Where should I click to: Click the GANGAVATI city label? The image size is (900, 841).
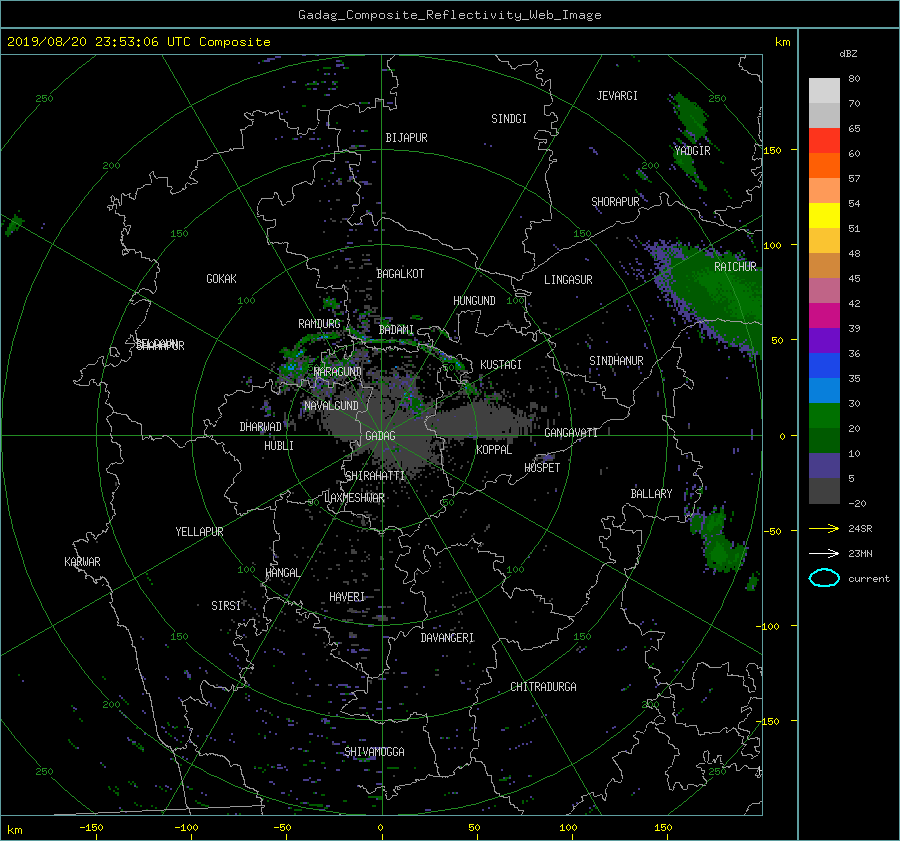pyautogui.click(x=571, y=433)
